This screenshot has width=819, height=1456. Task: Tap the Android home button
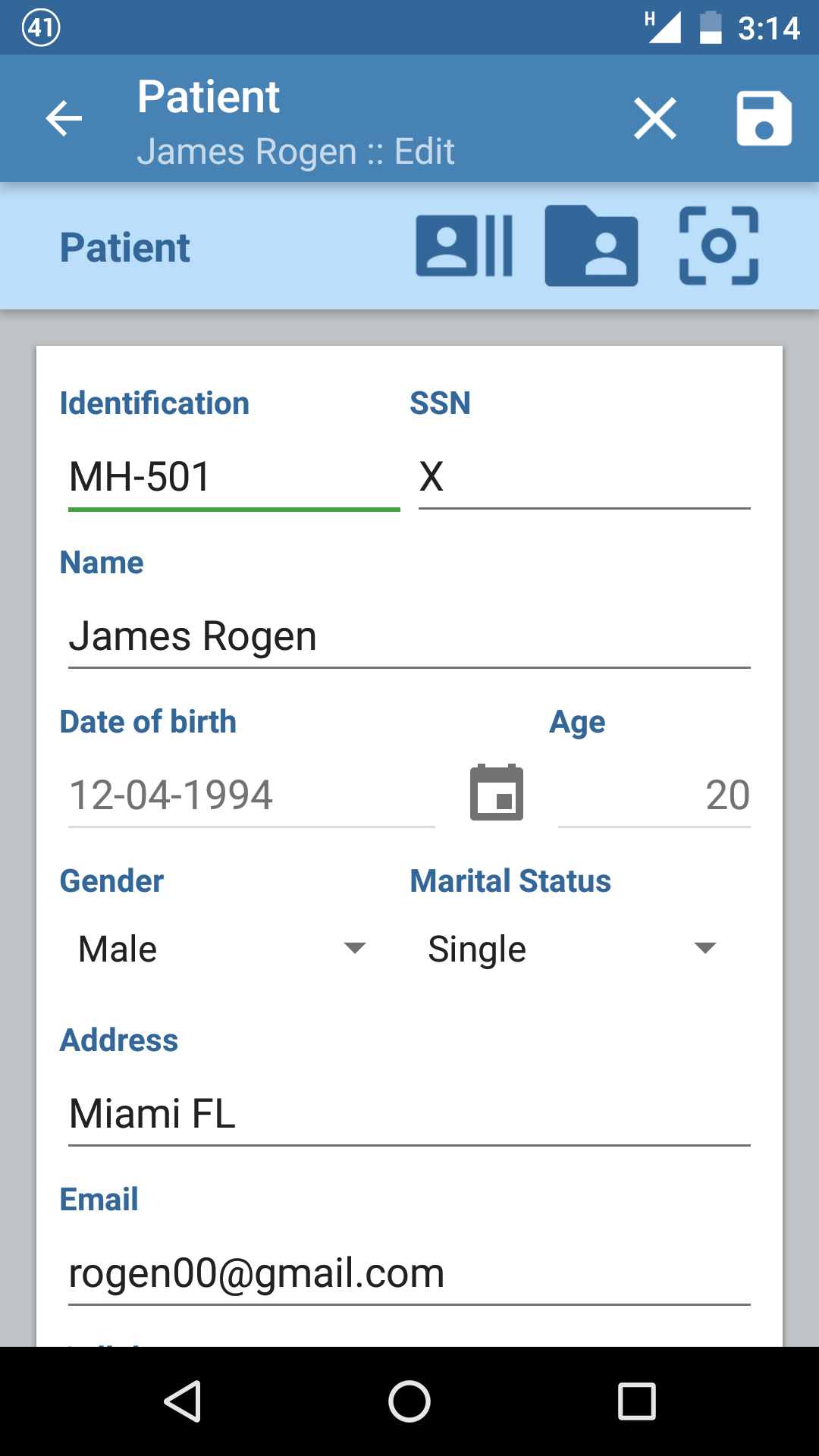pos(409,1401)
